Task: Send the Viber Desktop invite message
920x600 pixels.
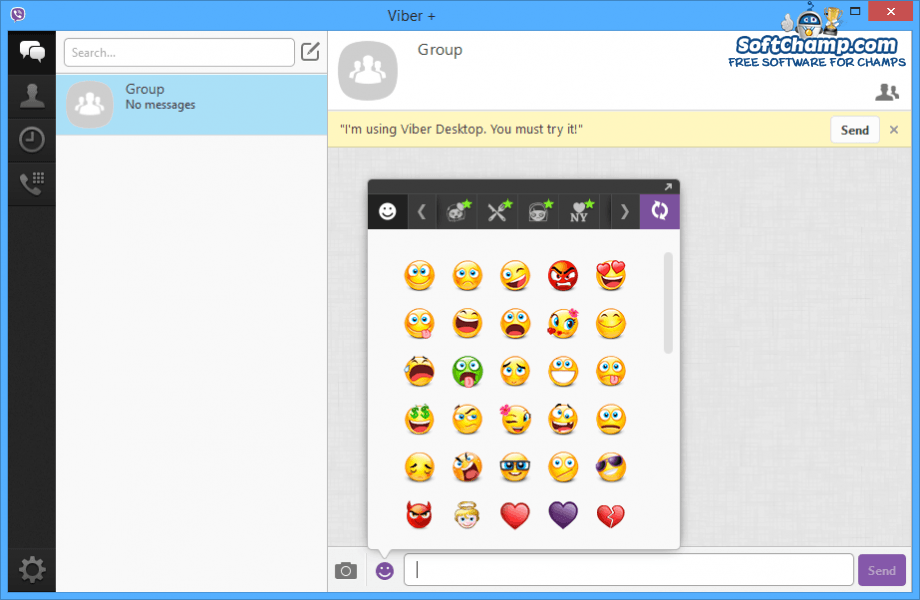Action: [x=854, y=130]
